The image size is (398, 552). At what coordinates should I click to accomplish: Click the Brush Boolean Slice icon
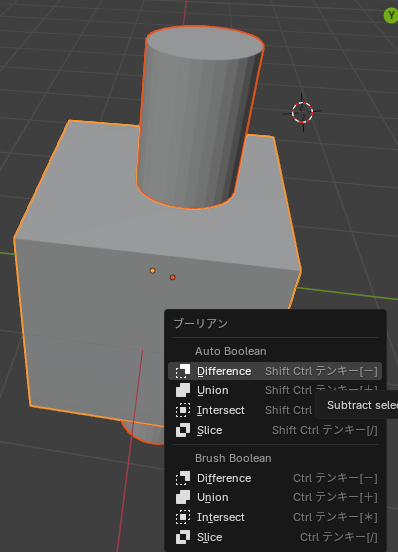click(183, 537)
